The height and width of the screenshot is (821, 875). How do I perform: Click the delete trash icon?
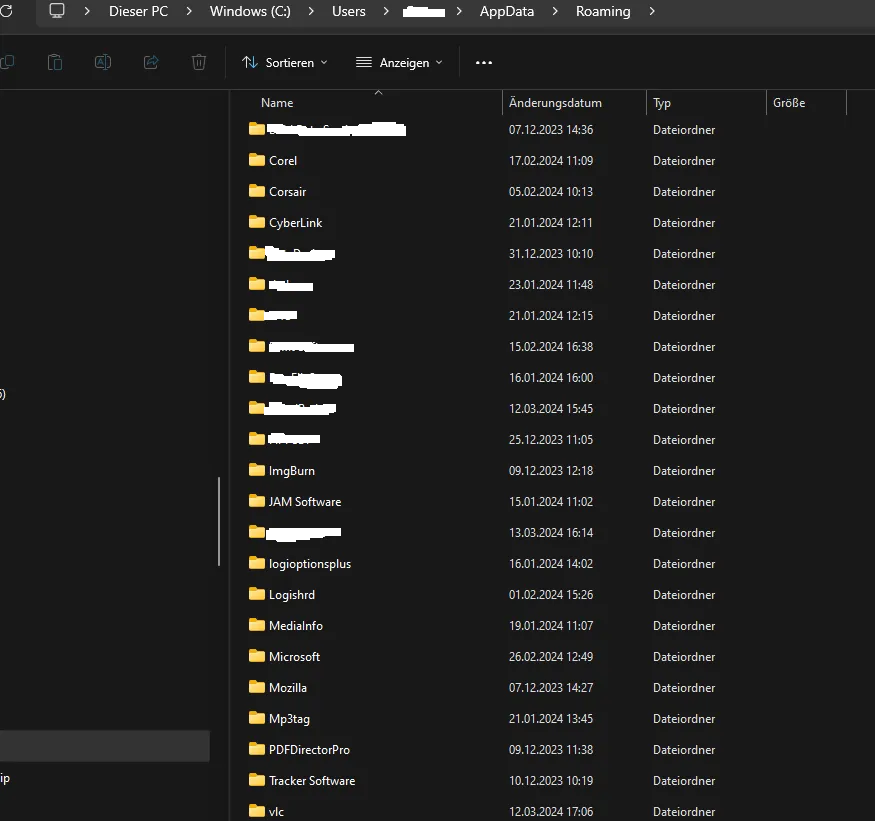199,62
